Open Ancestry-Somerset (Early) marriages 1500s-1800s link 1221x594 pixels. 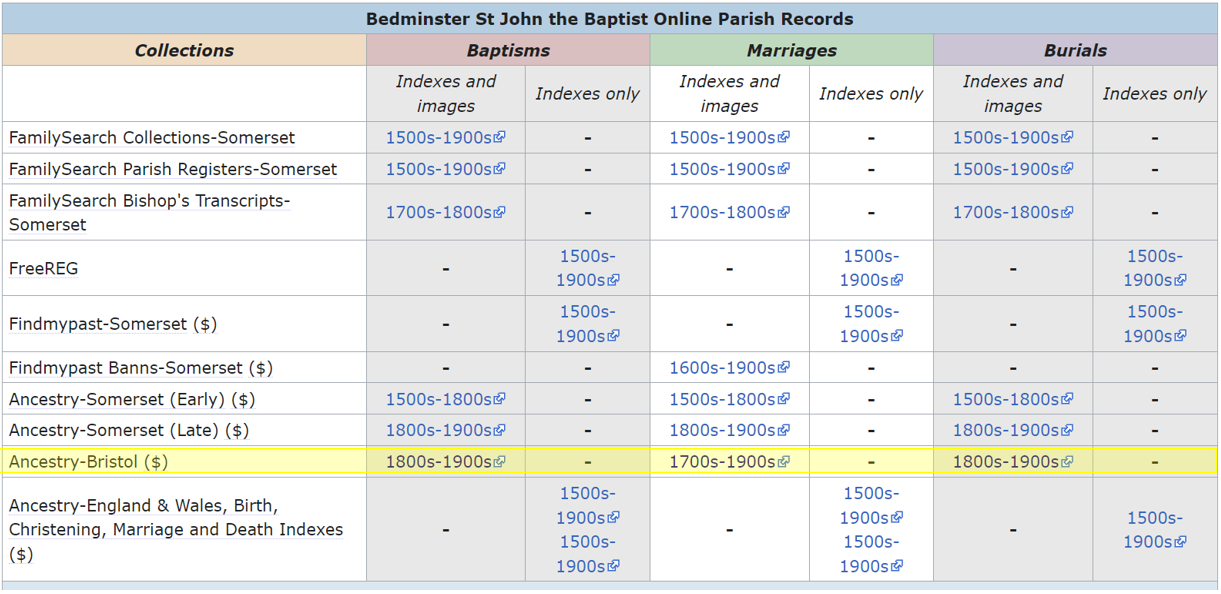[729, 399]
